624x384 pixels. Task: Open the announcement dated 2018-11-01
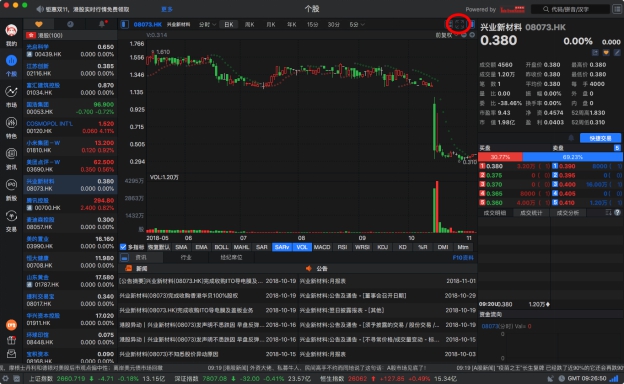(388, 281)
